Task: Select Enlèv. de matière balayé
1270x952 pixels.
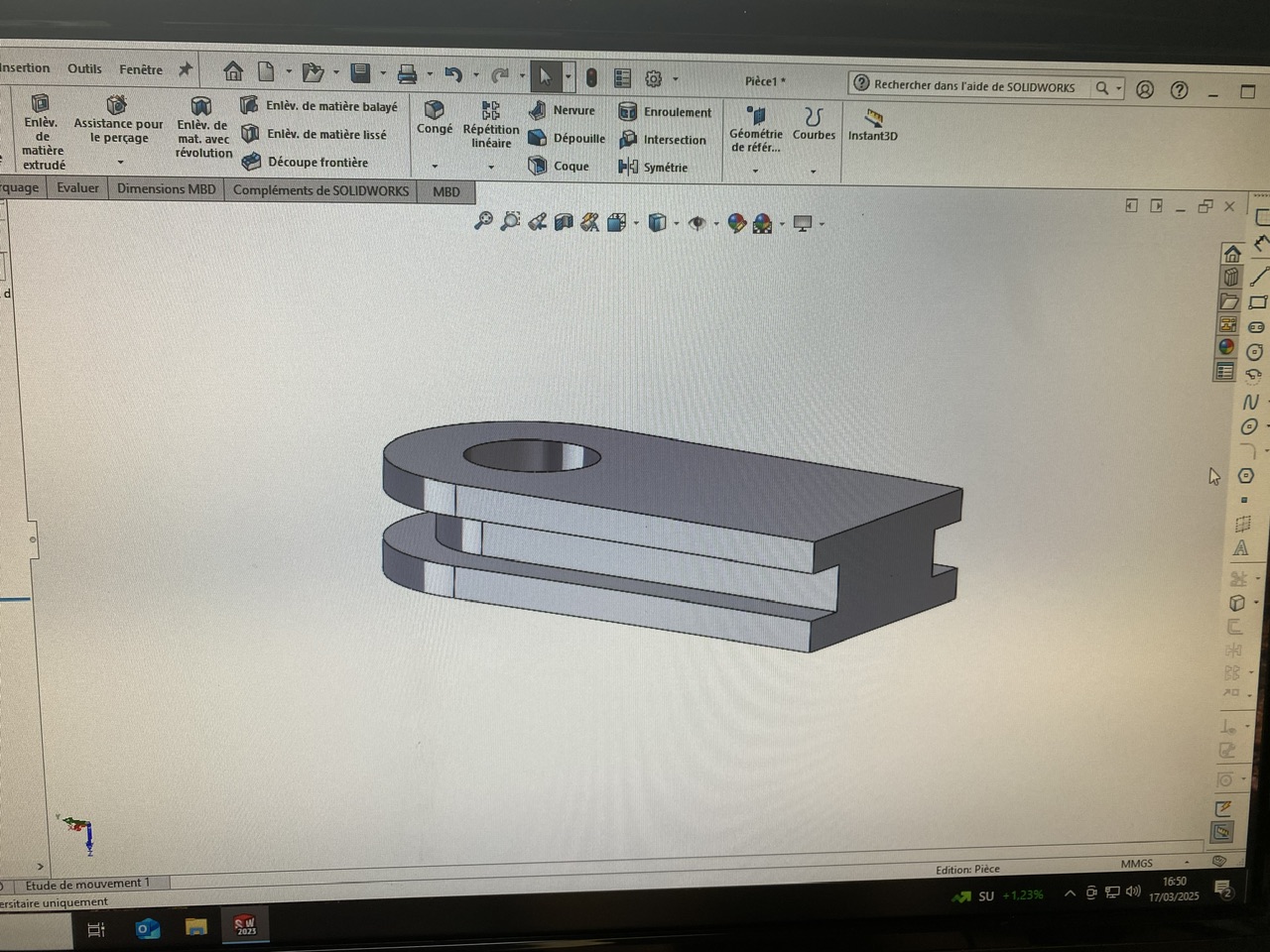Action: pyautogui.click(x=318, y=106)
